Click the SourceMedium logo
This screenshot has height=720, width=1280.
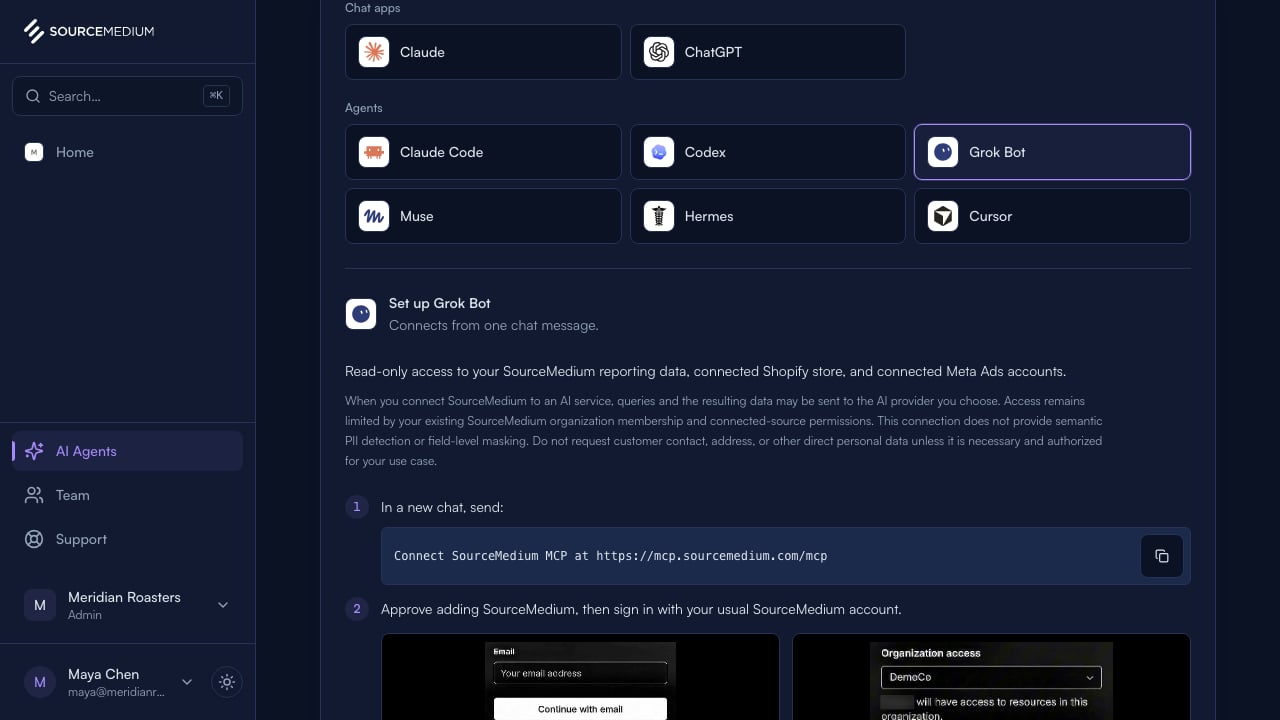click(x=89, y=31)
